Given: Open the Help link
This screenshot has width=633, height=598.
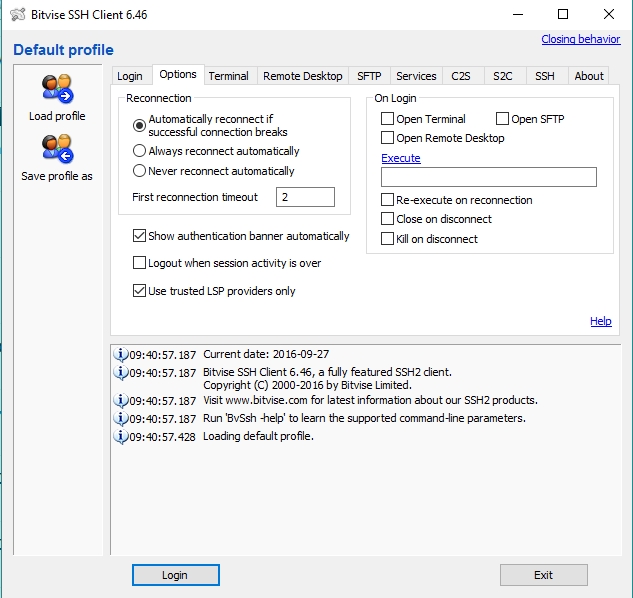Looking at the screenshot, I should point(601,321).
